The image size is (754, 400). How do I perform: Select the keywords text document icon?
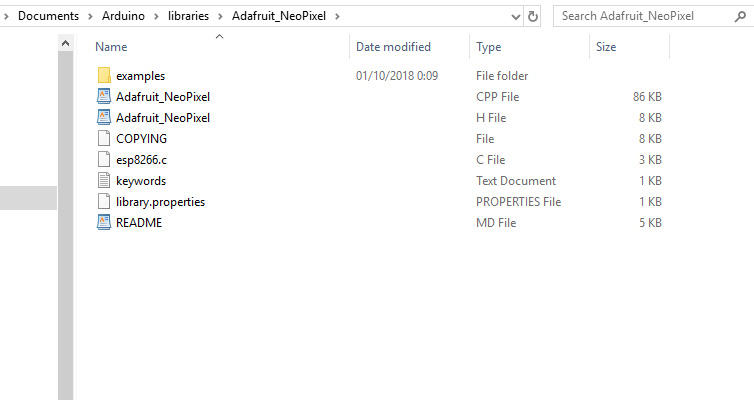(x=104, y=181)
